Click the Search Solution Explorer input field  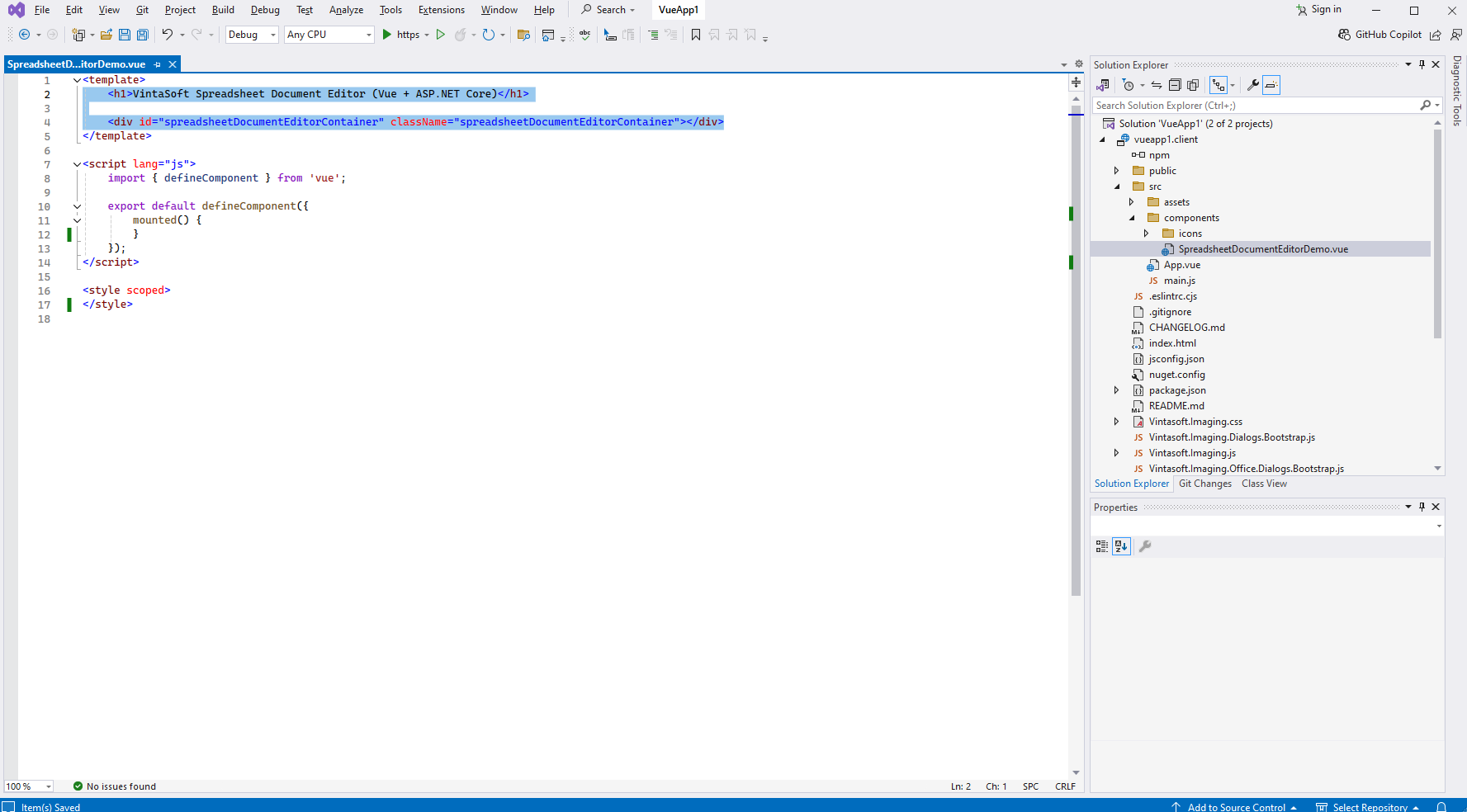[1255, 106]
